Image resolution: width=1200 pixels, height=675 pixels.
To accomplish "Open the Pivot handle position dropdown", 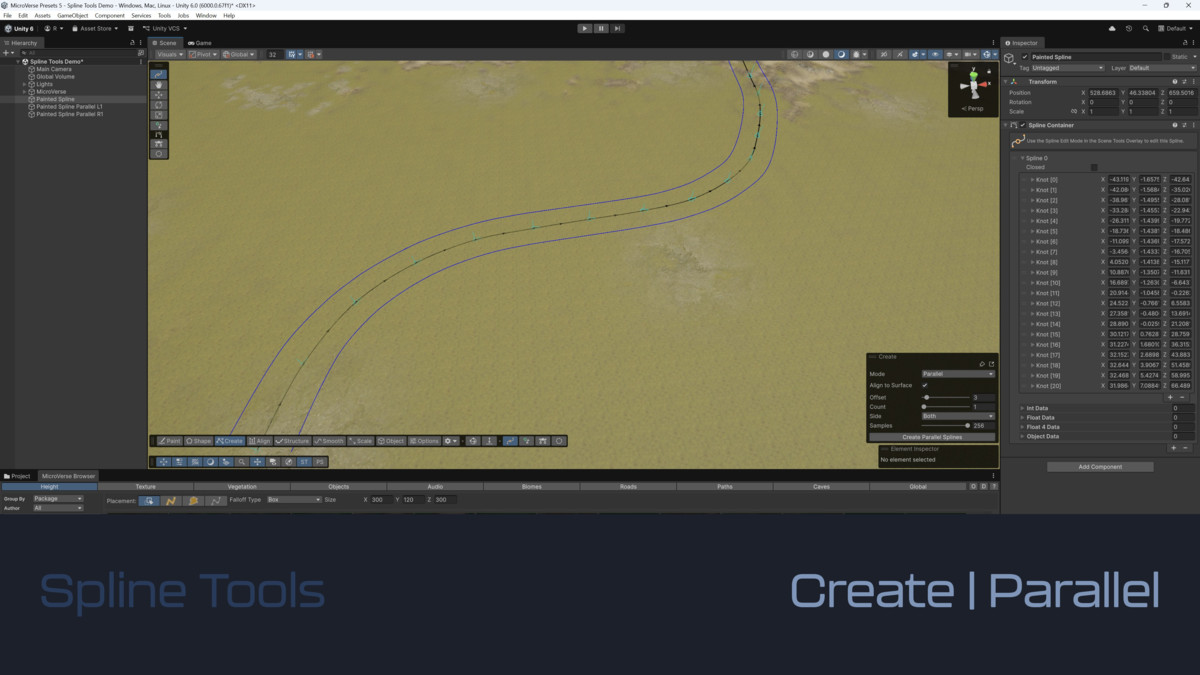I will [x=203, y=55].
